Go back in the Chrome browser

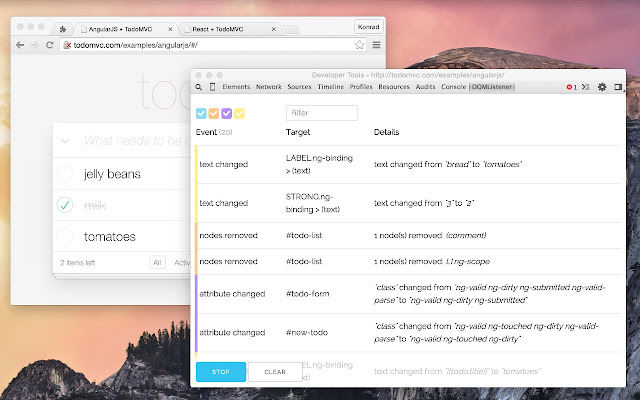pyautogui.click(x=20, y=45)
